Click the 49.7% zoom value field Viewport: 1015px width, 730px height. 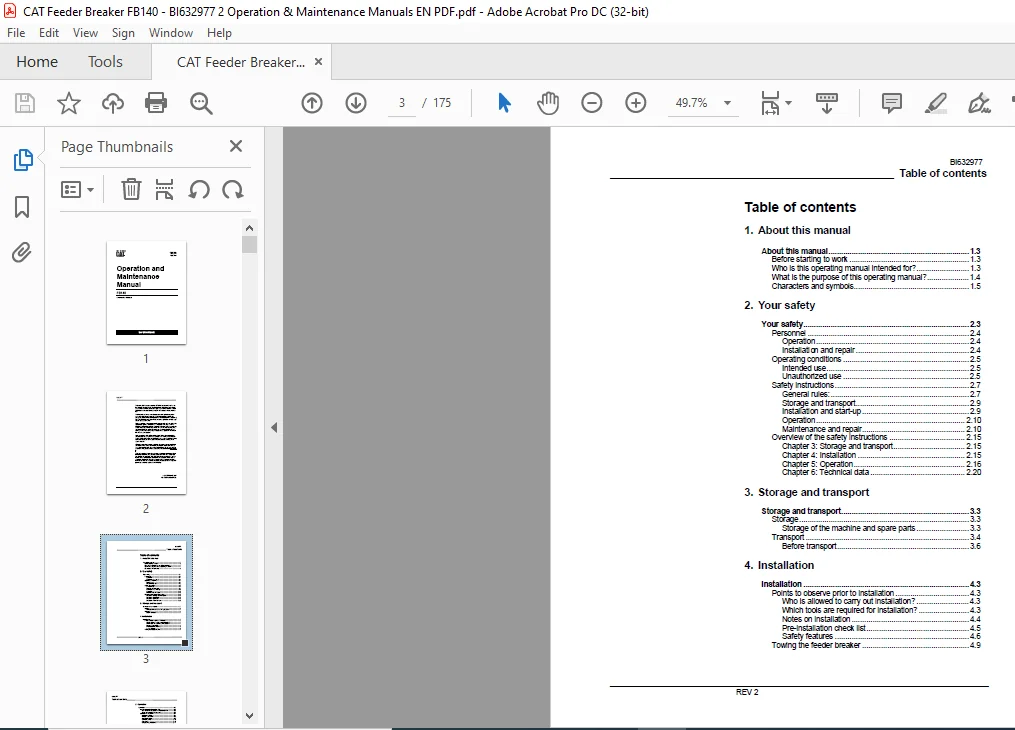tap(691, 103)
